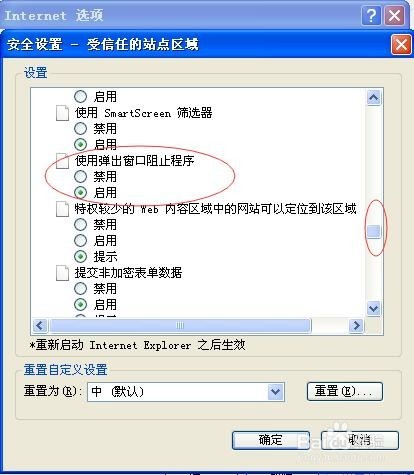414x475 pixels.
Task: Open the 重置为 level dropdown
Action: (x=275, y=391)
